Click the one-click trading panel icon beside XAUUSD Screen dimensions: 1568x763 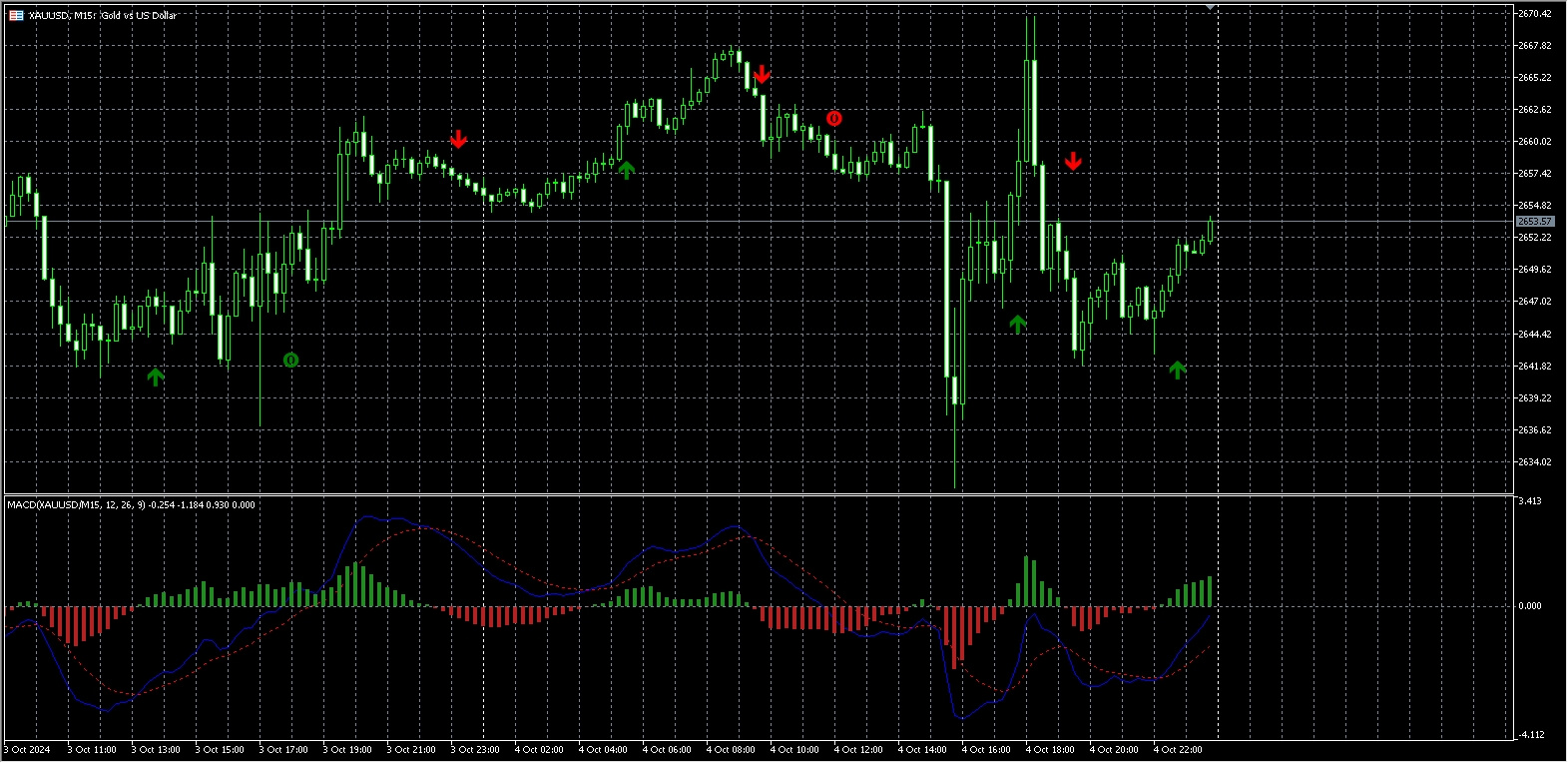pos(16,15)
